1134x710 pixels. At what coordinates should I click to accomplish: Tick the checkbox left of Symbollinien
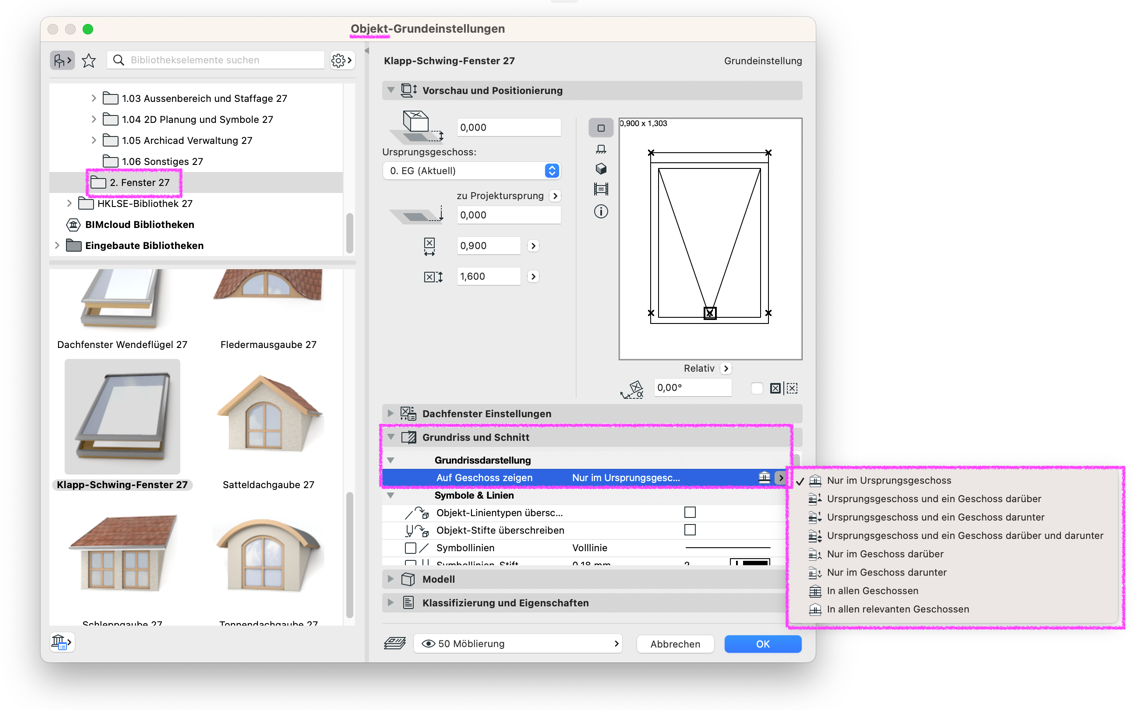pos(411,549)
